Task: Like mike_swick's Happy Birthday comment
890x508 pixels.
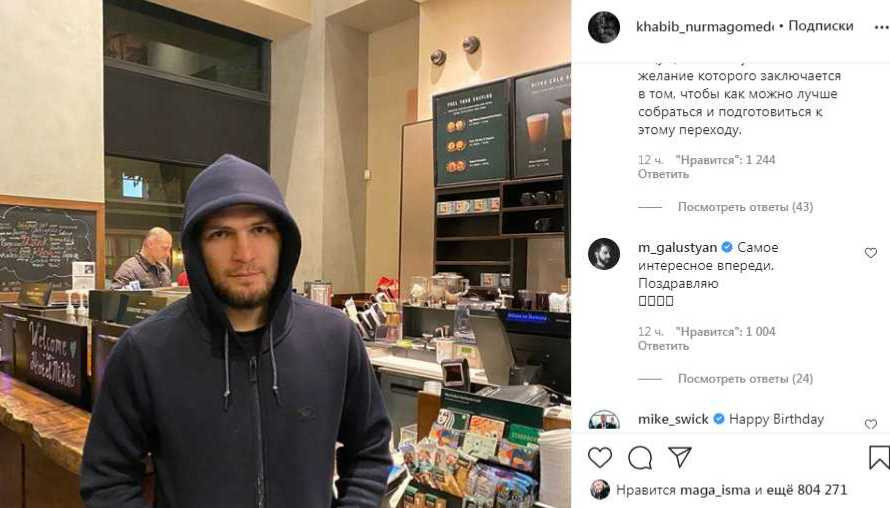Action: click(871, 424)
